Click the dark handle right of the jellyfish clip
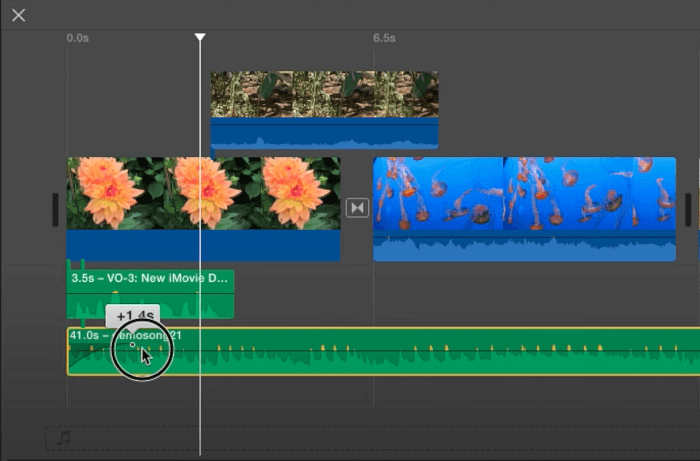This screenshot has height=461, width=700. (x=688, y=208)
